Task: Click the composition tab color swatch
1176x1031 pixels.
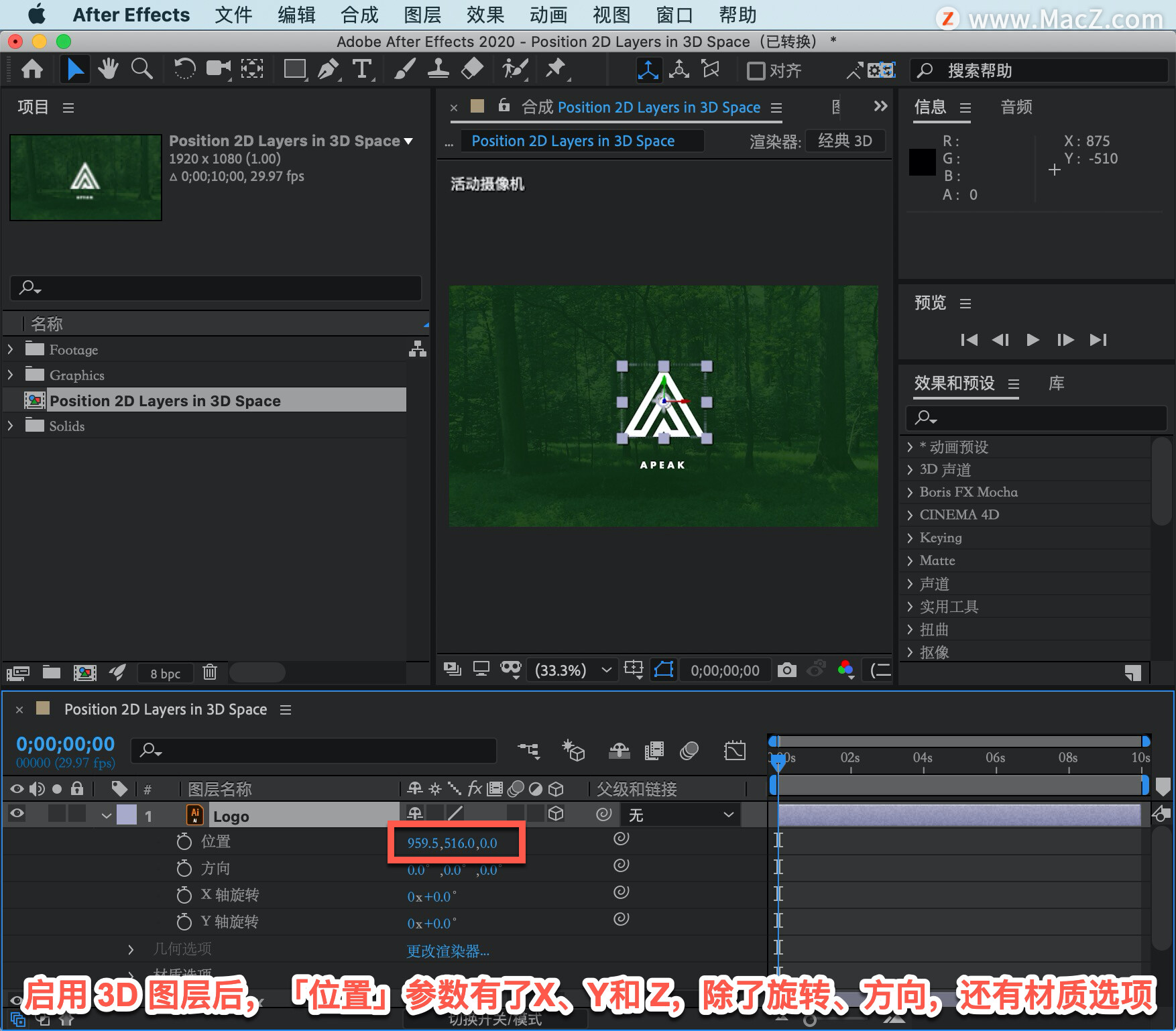Action: click(477, 106)
